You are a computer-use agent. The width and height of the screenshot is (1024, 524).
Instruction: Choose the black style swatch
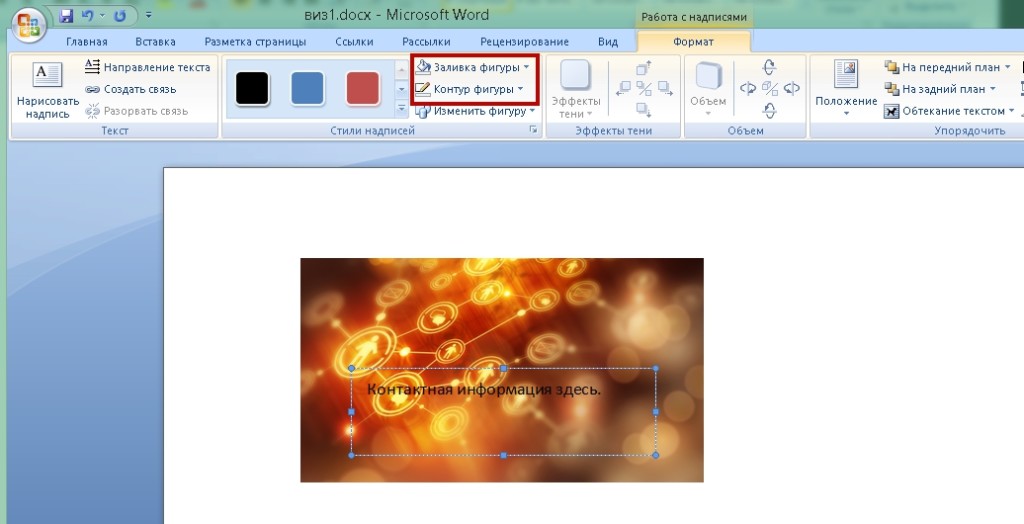click(x=252, y=88)
